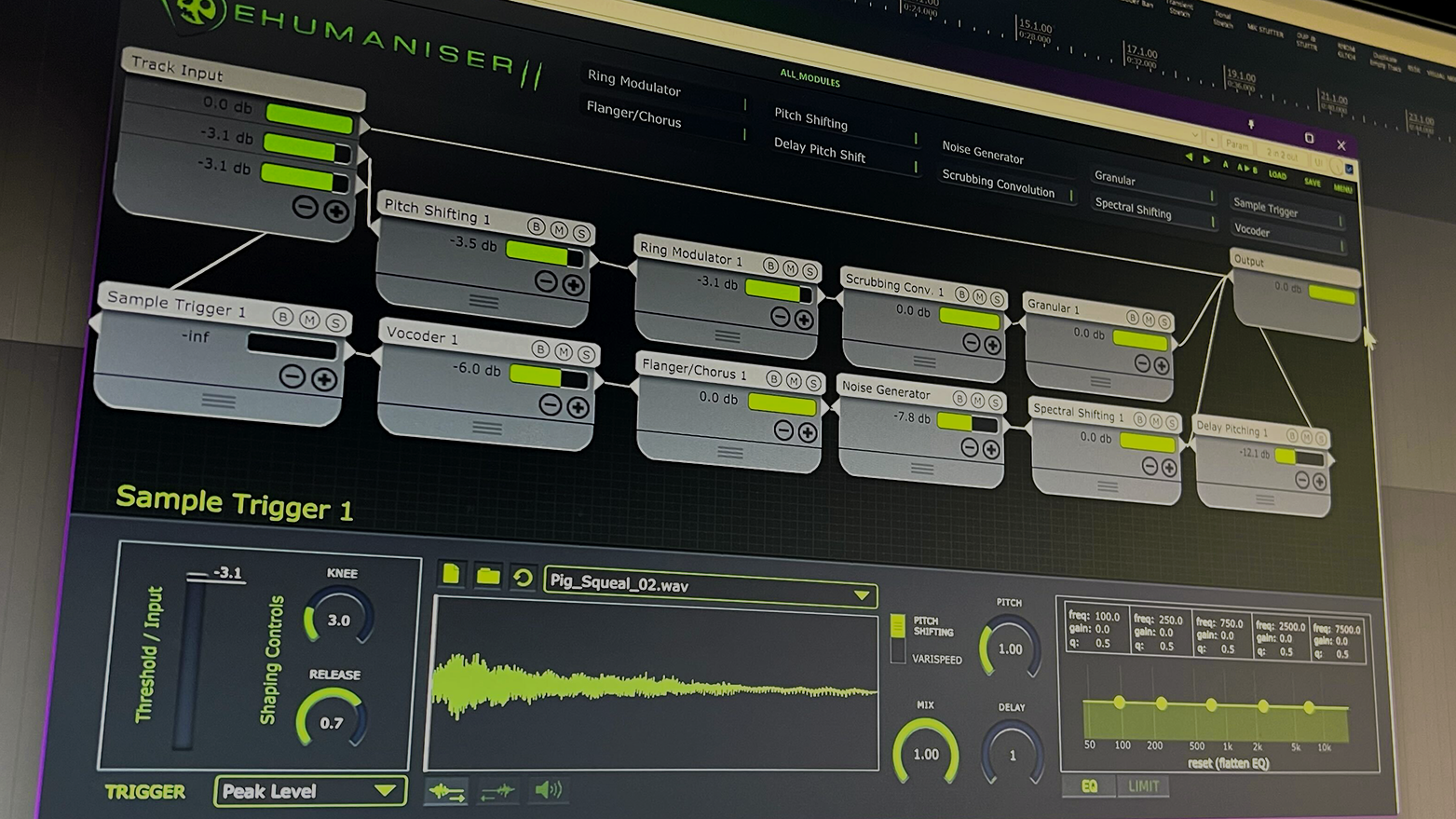Solo (S) the Vocoder 1 module
The width and height of the screenshot is (1456, 819).
(586, 354)
